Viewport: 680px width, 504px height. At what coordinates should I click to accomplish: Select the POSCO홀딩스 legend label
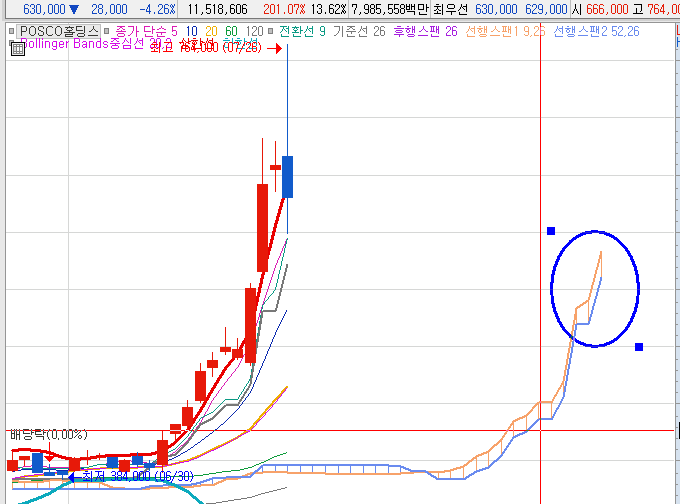tap(59, 31)
